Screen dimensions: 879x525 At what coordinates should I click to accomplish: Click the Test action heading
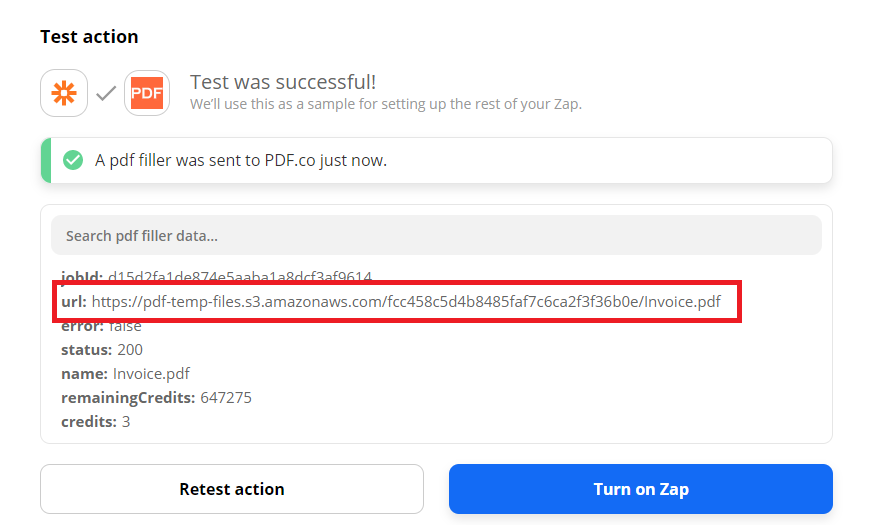[x=89, y=36]
